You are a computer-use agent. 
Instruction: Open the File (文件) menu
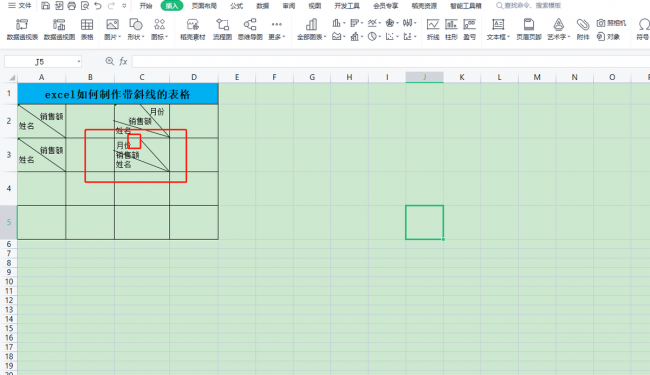[19, 5]
